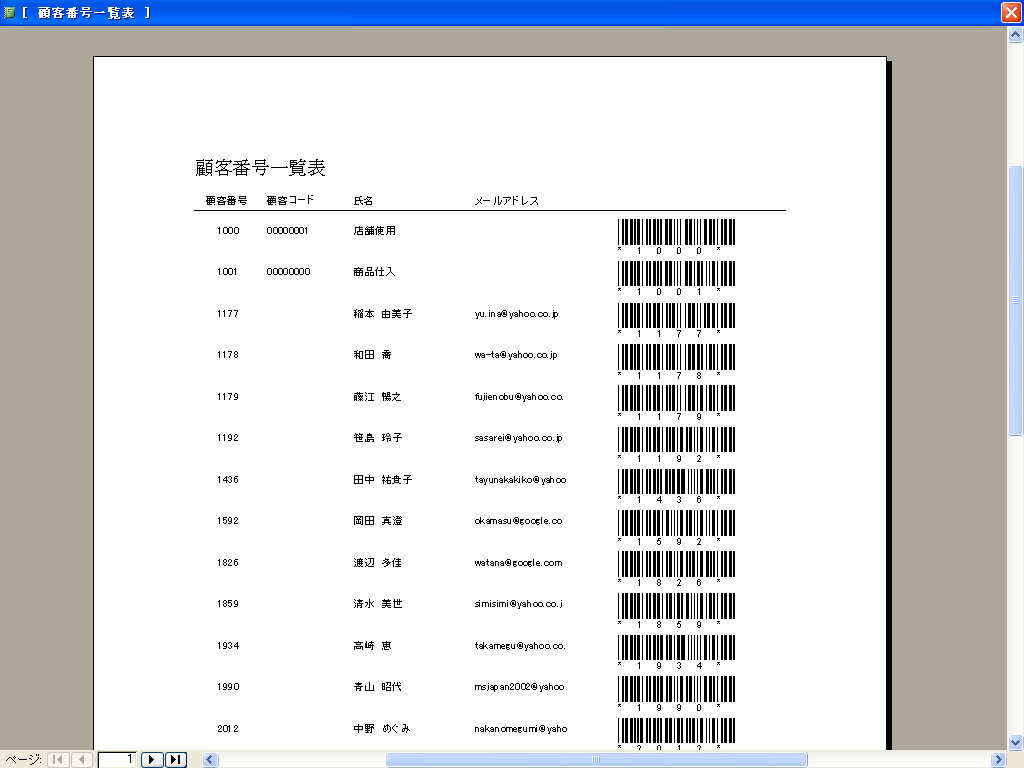This screenshot has width=1024, height=768.
Task: Select customer number 1001 in the number column
Action: coord(227,272)
